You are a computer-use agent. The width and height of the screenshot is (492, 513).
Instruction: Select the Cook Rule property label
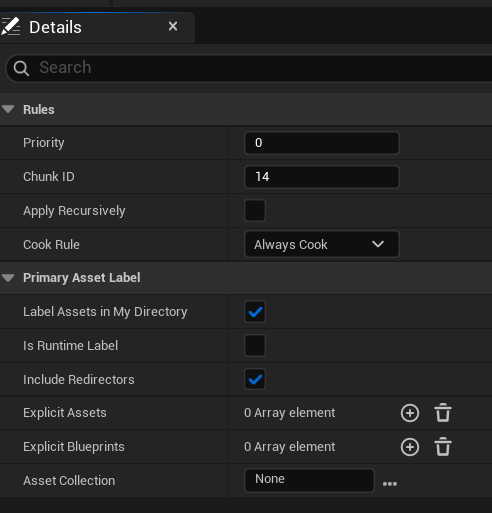coord(51,245)
